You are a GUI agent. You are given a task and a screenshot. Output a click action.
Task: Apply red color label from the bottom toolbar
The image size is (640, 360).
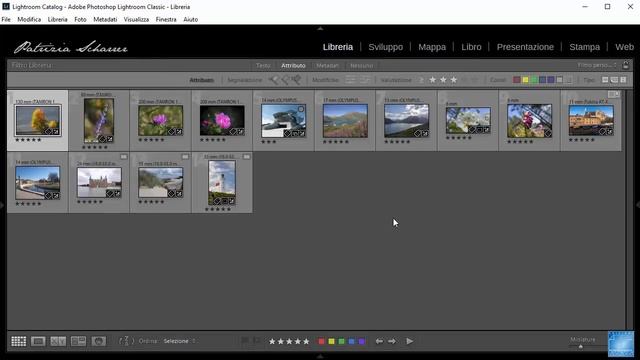pos(322,341)
